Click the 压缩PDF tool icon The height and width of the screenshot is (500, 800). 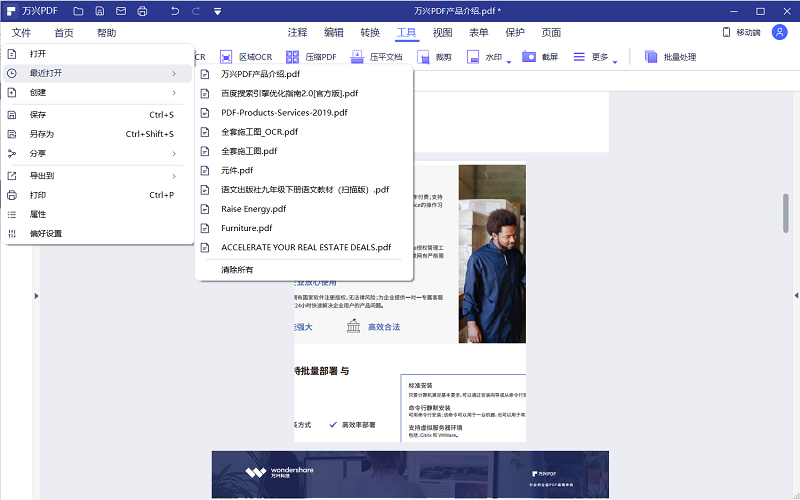point(292,57)
